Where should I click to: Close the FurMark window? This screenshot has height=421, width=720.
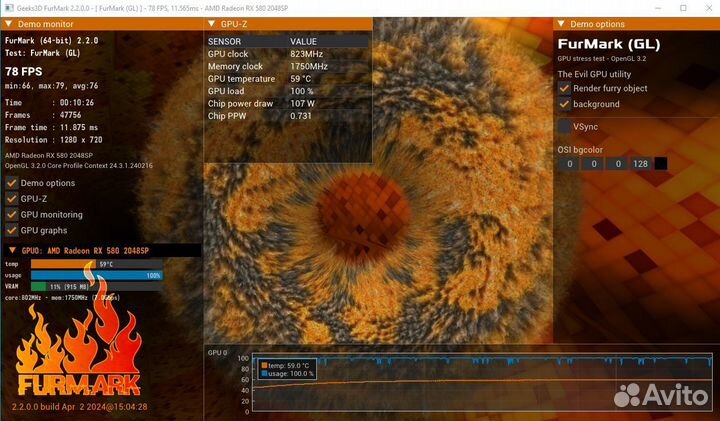709,8
